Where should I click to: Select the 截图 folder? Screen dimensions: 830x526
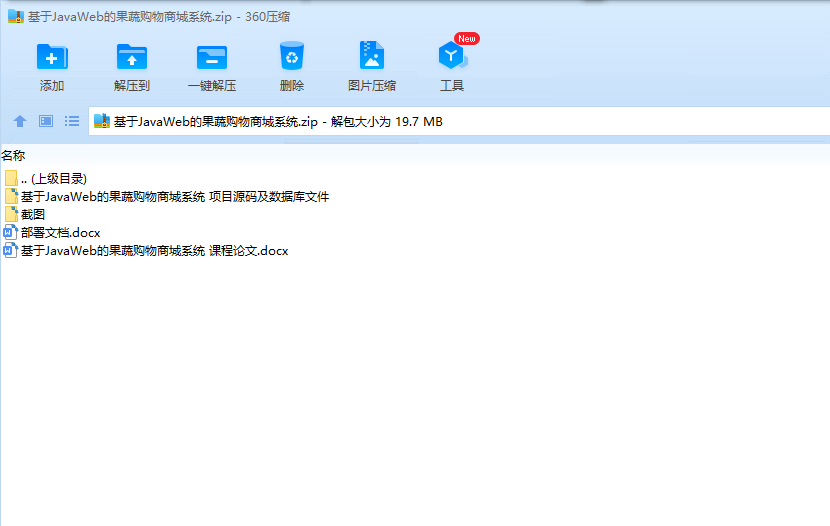[25, 214]
